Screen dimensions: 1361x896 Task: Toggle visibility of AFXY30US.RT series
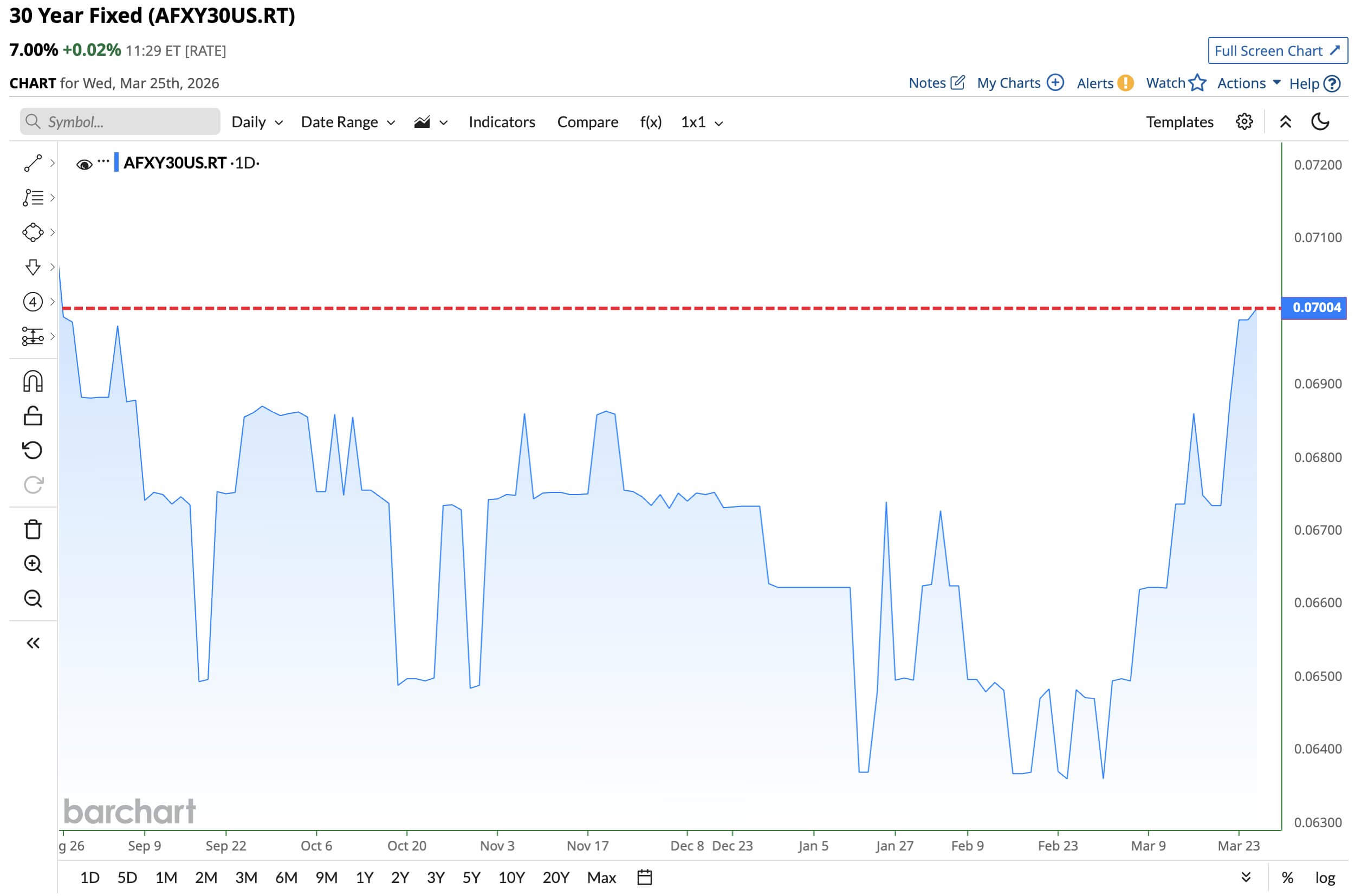pos(85,164)
